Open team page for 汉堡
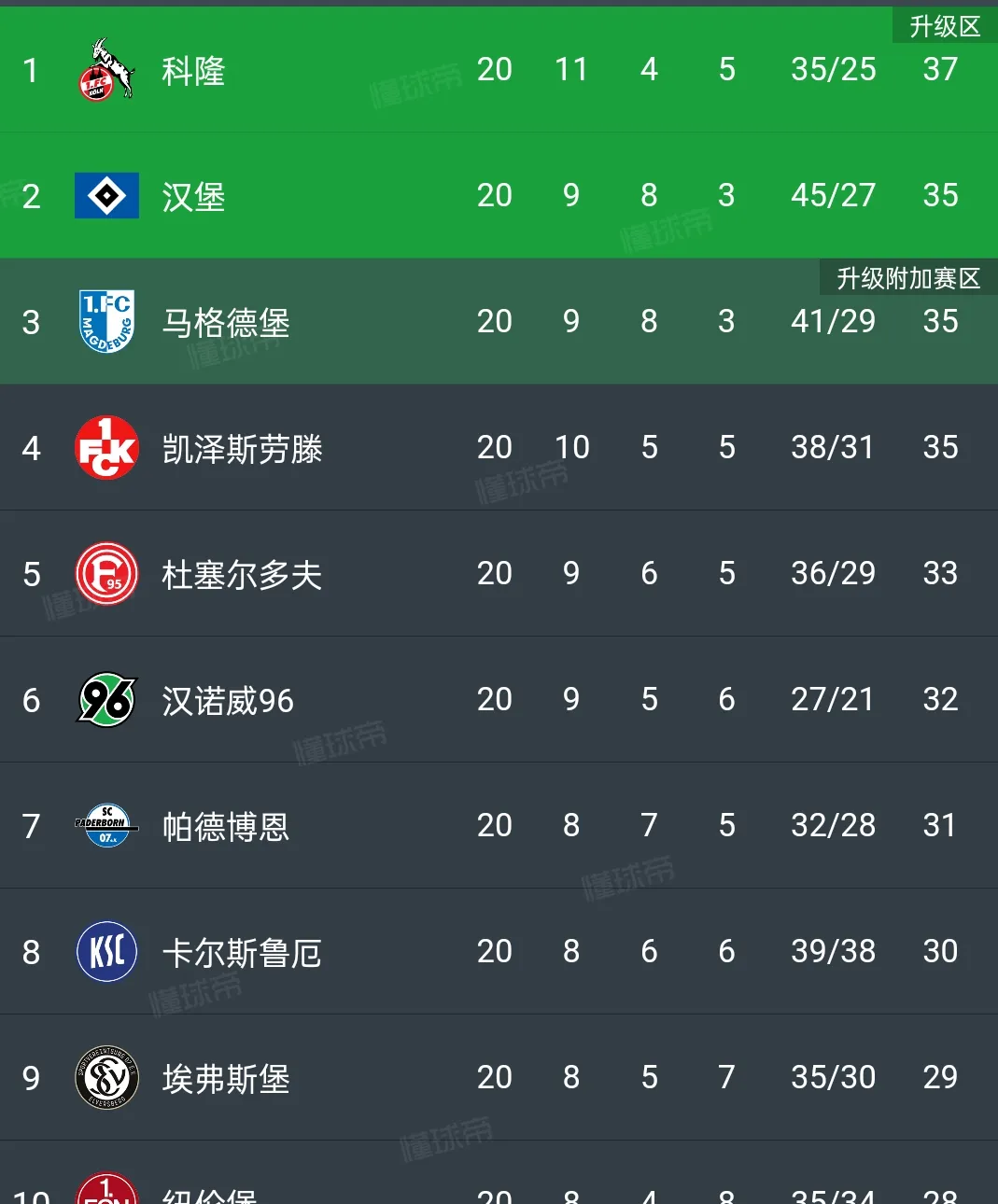Image resolution: width=998 pixels, height=1204 pixels. pos(193,197)
